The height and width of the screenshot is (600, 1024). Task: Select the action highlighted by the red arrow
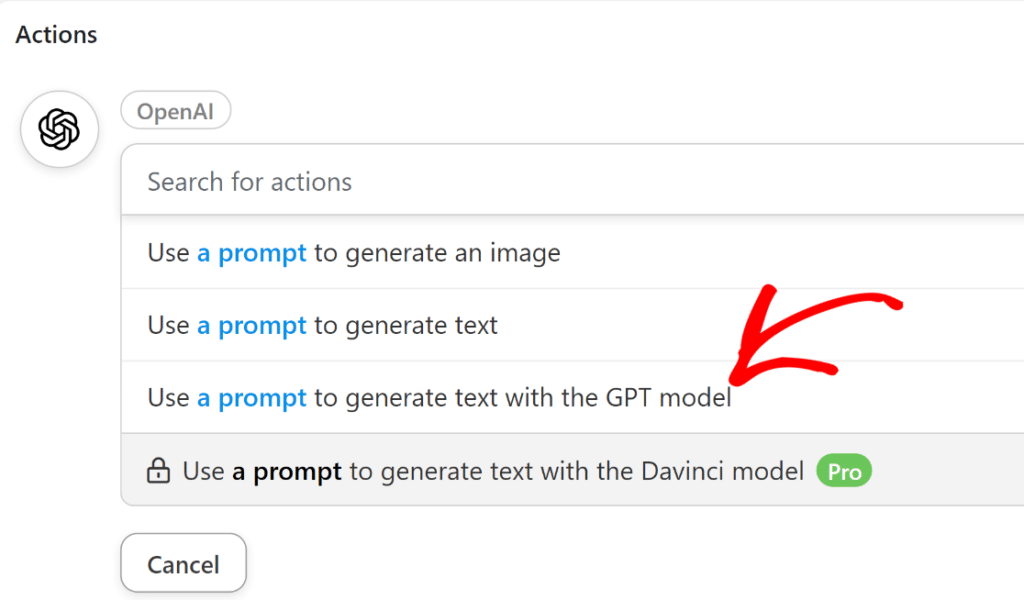point(439,397)
